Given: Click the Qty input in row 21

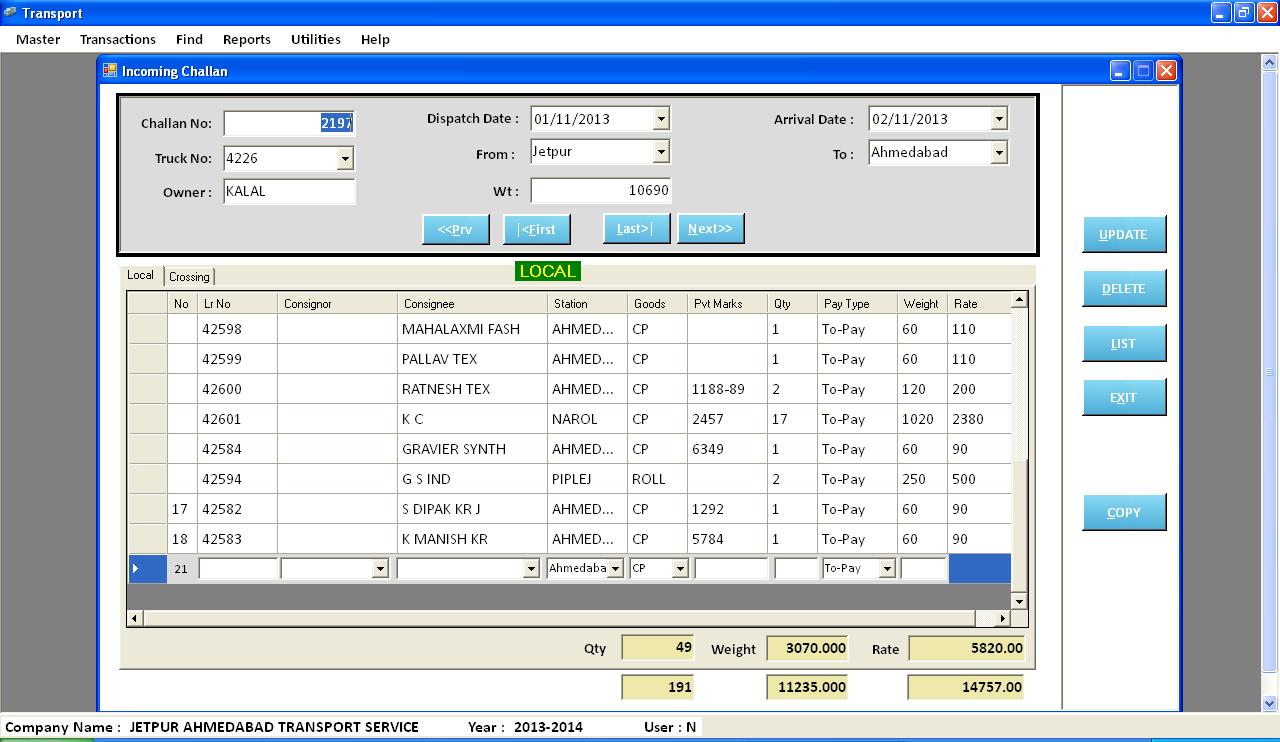Looking at the screenshot, I should (x=796, y=568).
